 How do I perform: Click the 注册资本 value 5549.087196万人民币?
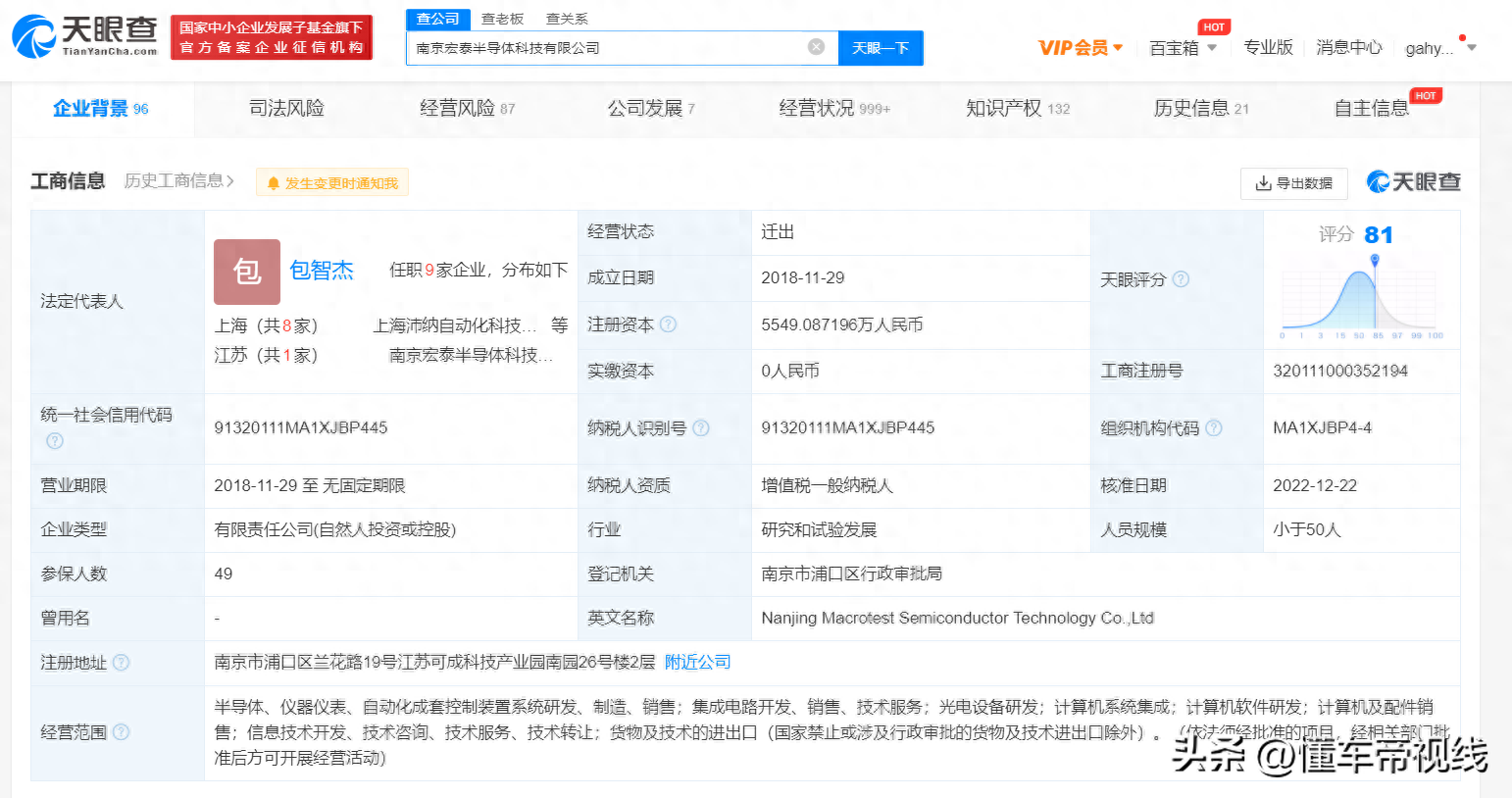(x=842, y=324)
